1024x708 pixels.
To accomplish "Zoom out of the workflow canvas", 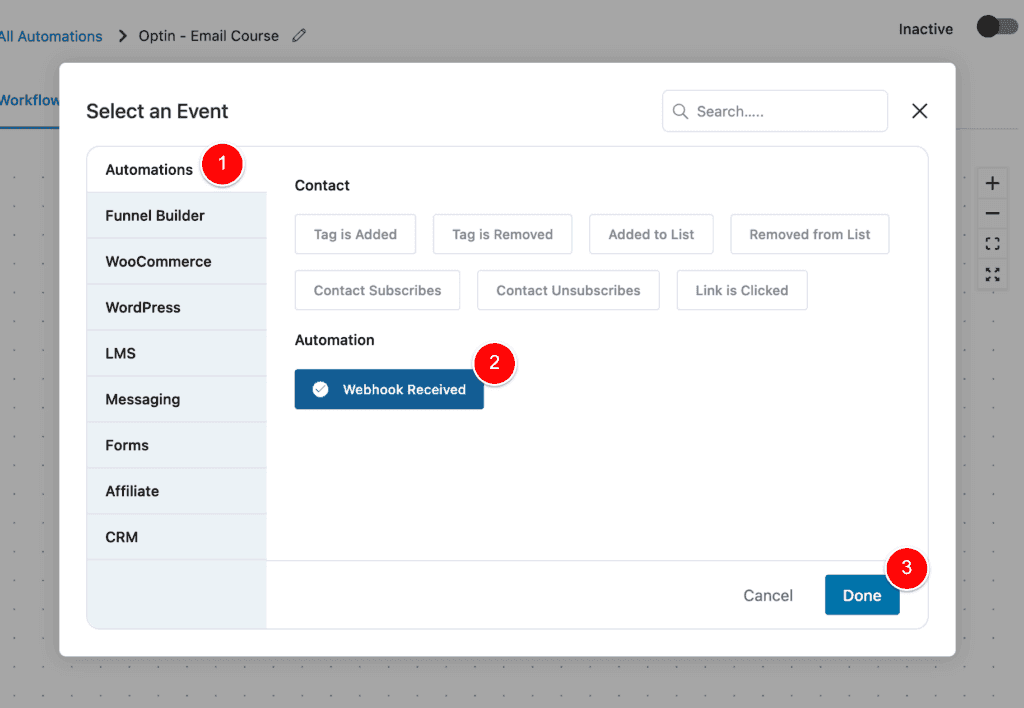I will click(992, 213).
